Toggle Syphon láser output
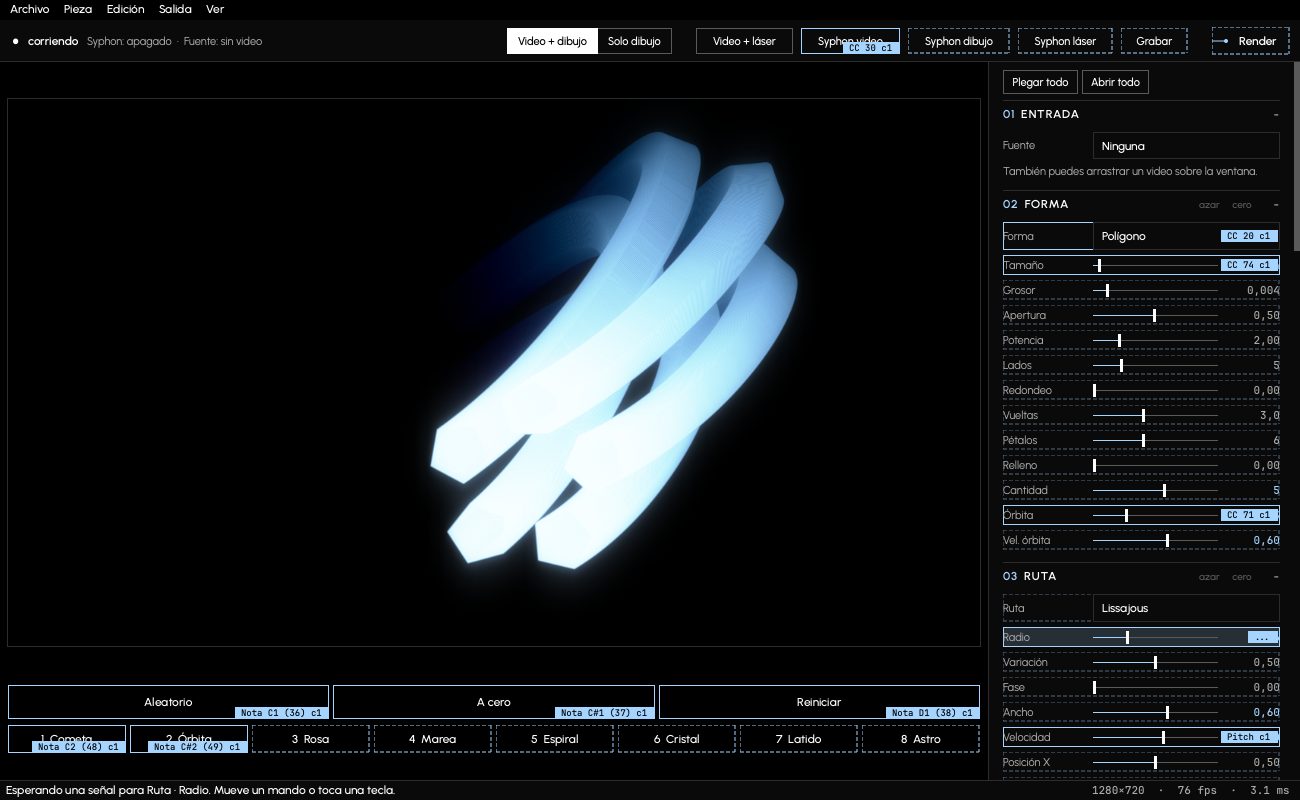This screenshot has width=1300, height=800. pos(1065,41)
